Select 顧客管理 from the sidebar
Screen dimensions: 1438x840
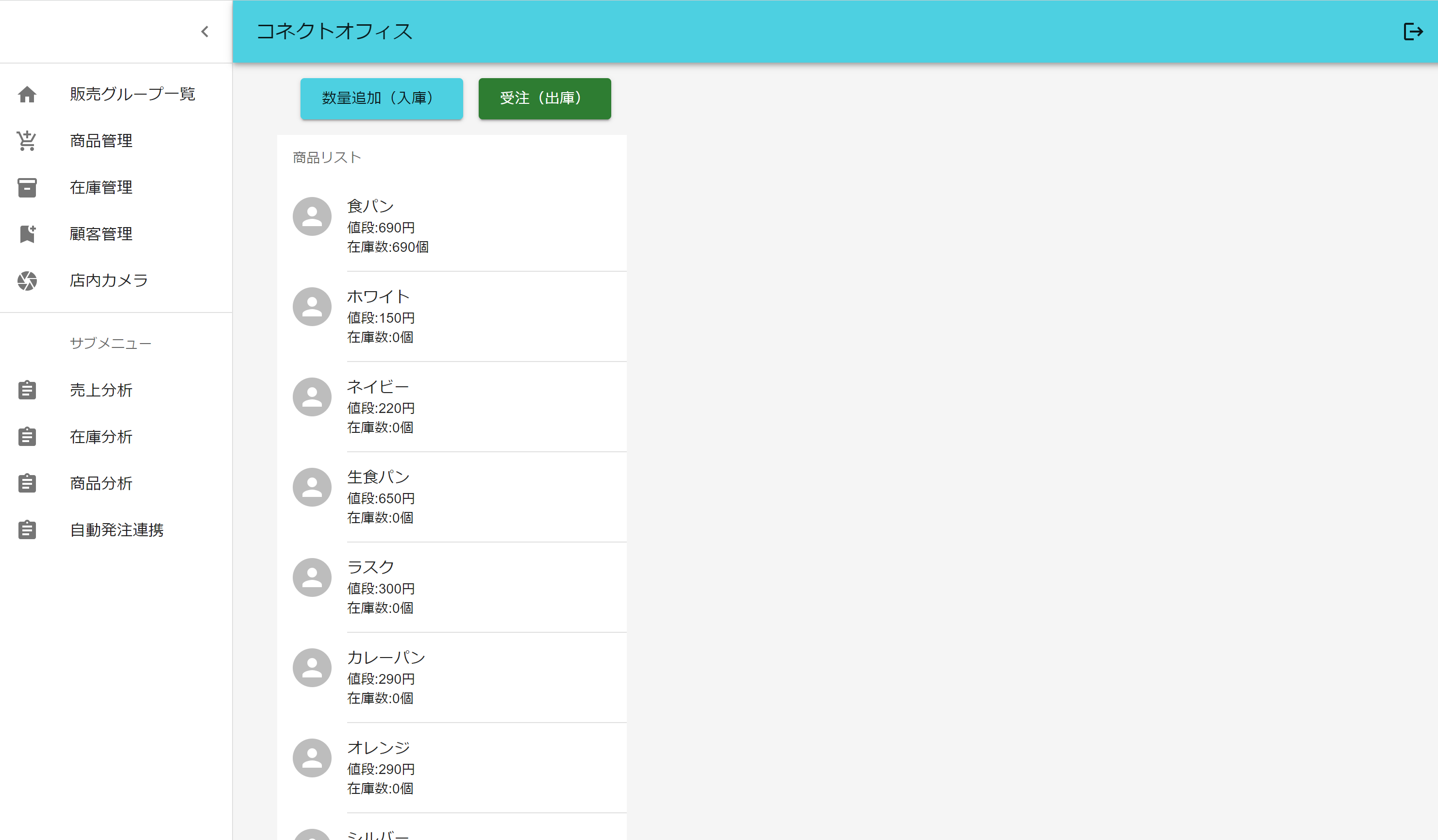[116, 234]
